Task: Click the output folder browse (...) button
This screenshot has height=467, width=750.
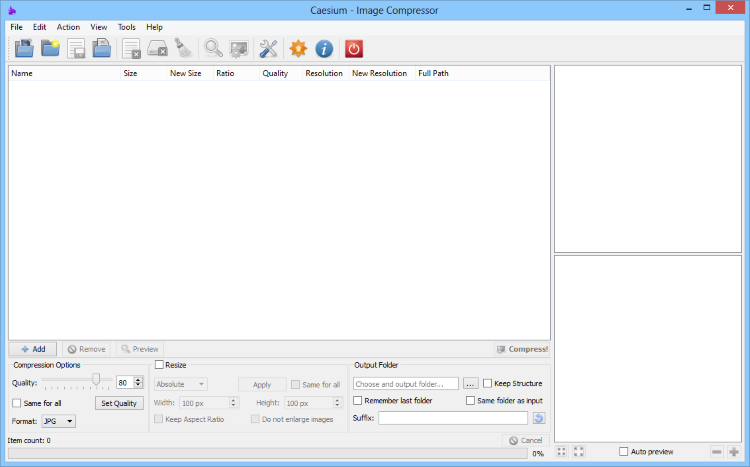Action: (x=470, y=384)
